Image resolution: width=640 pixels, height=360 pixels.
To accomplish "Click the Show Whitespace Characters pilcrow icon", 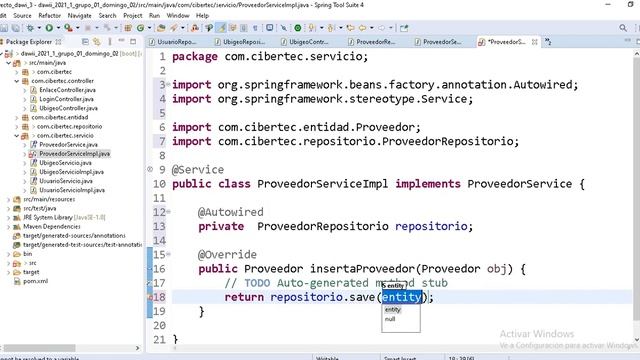I will tap(256, 28).
